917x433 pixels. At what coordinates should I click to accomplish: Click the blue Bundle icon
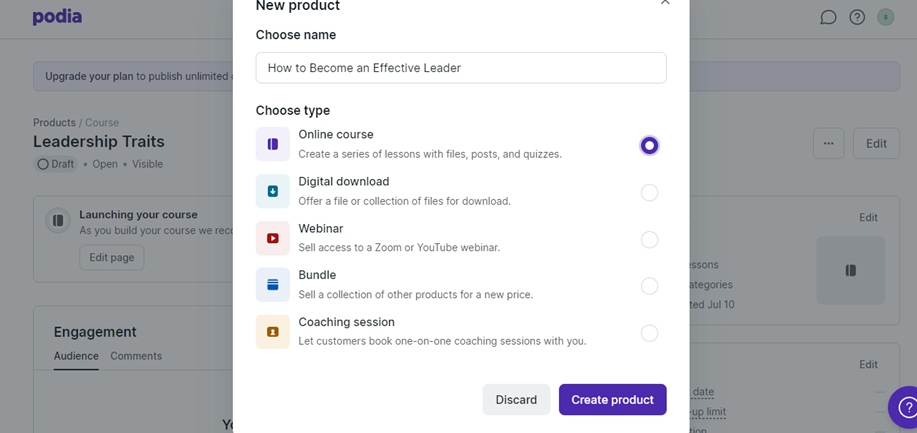coord(273,285)
